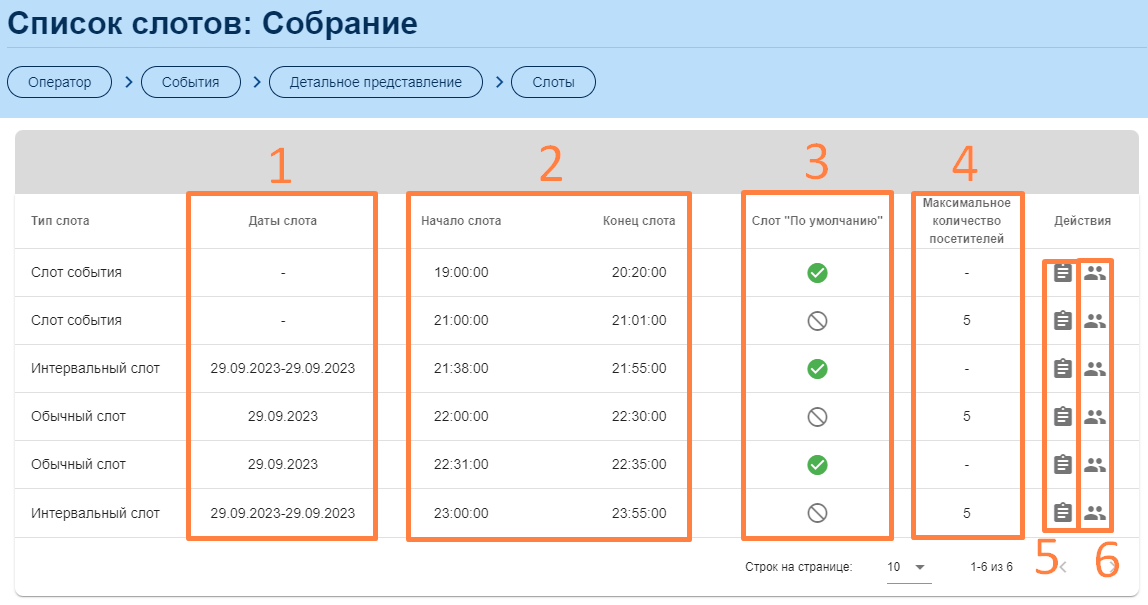Open clipboard icon for the 22:00:00 slot
Image resolution: width=1148 pixels, height=605 pixels.
tap(1062, 417)
